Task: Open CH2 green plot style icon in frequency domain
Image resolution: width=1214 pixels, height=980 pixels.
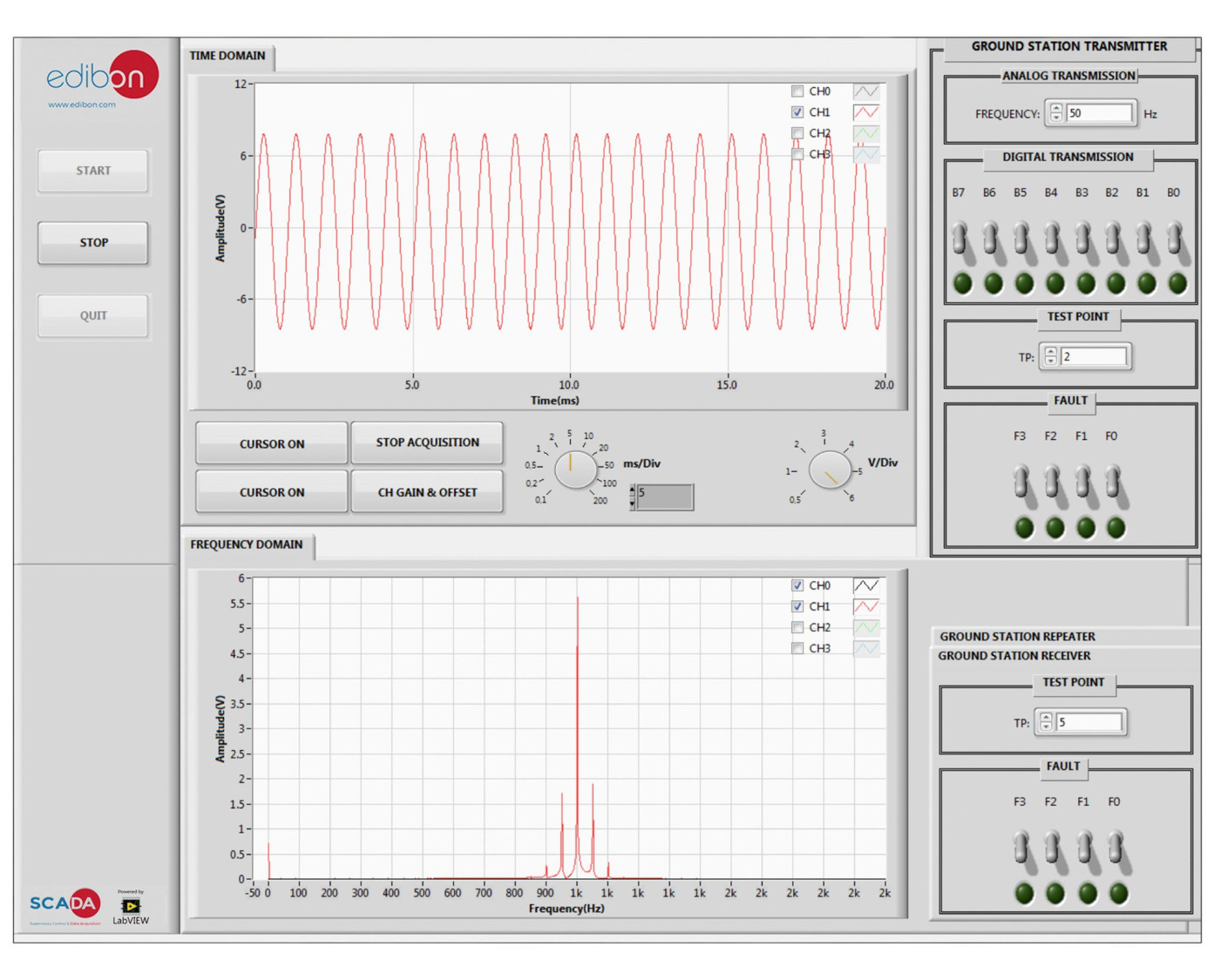Action: 866,627
